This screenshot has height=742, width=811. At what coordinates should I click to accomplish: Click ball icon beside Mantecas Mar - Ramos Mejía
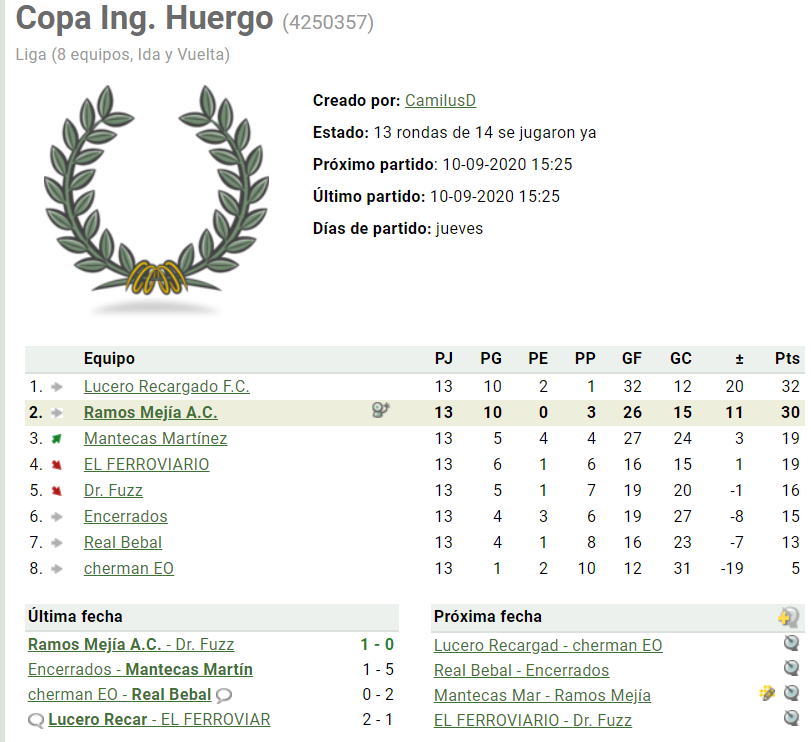791,693
